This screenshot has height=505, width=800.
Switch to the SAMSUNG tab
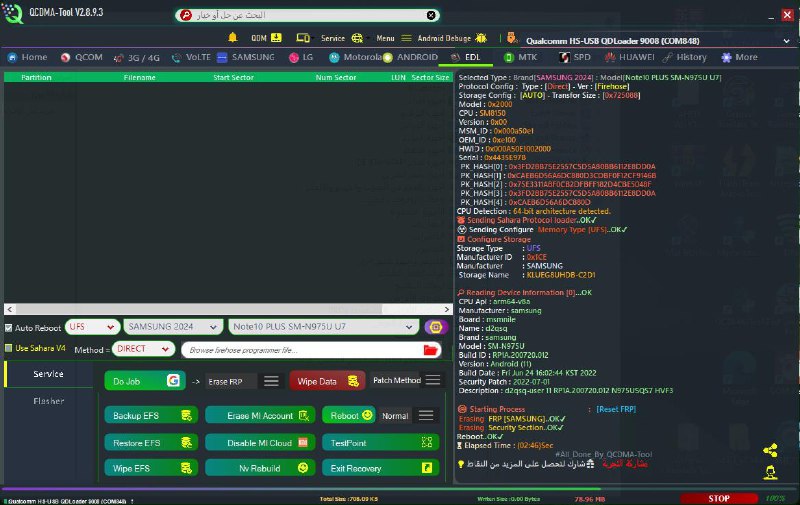246,57
